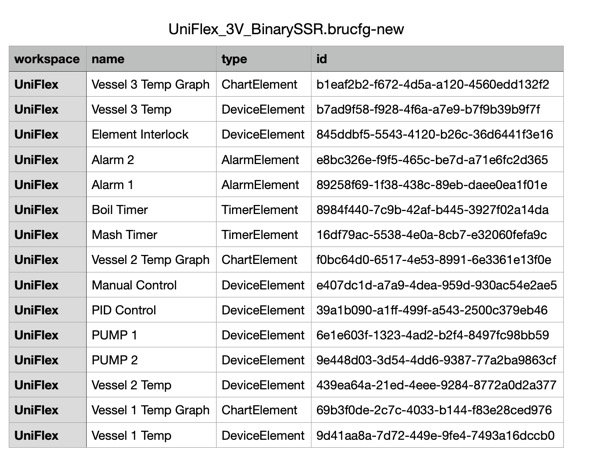Select the table title UniFlex_3V_BinarySSR.brucfg-new
The height and width of the screenshot is (473, 596).
point(286,29)
